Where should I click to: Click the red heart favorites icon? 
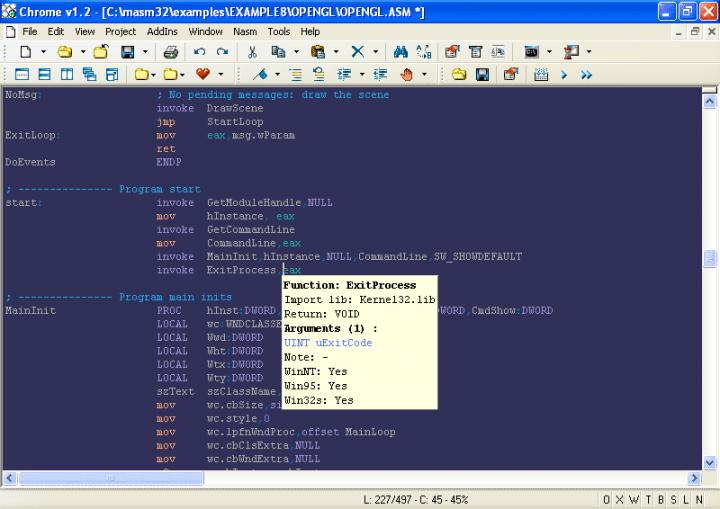tap(202, 74)
